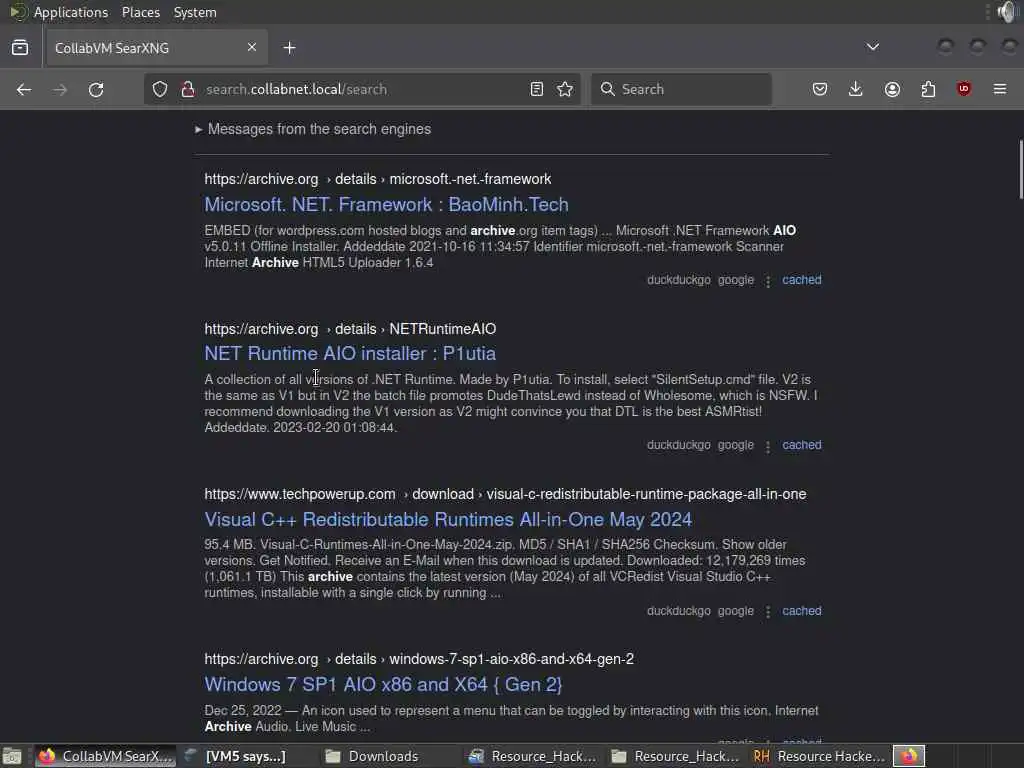Open more options for Microsoft .NET Framework result

point(768,281)
